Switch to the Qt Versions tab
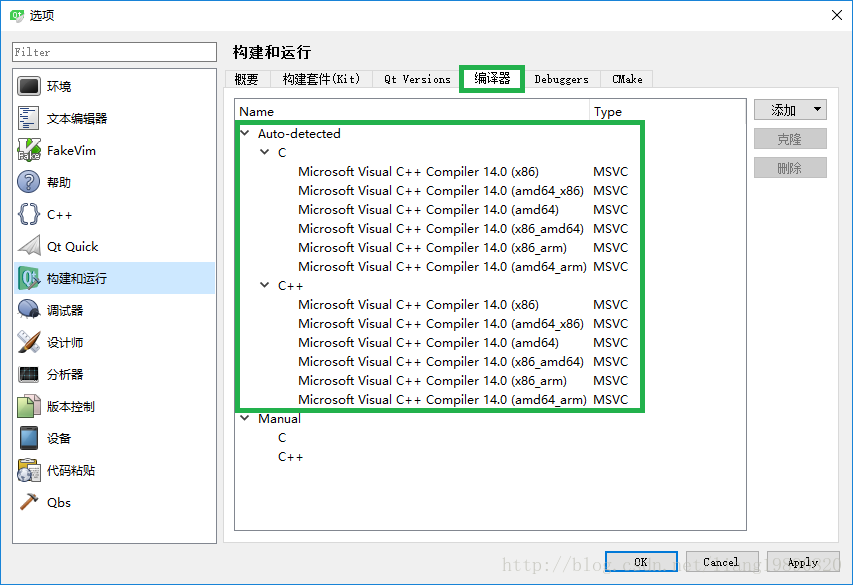Image resolution: width=853 pixels, height=585 pixels. [x=417, y=79]
